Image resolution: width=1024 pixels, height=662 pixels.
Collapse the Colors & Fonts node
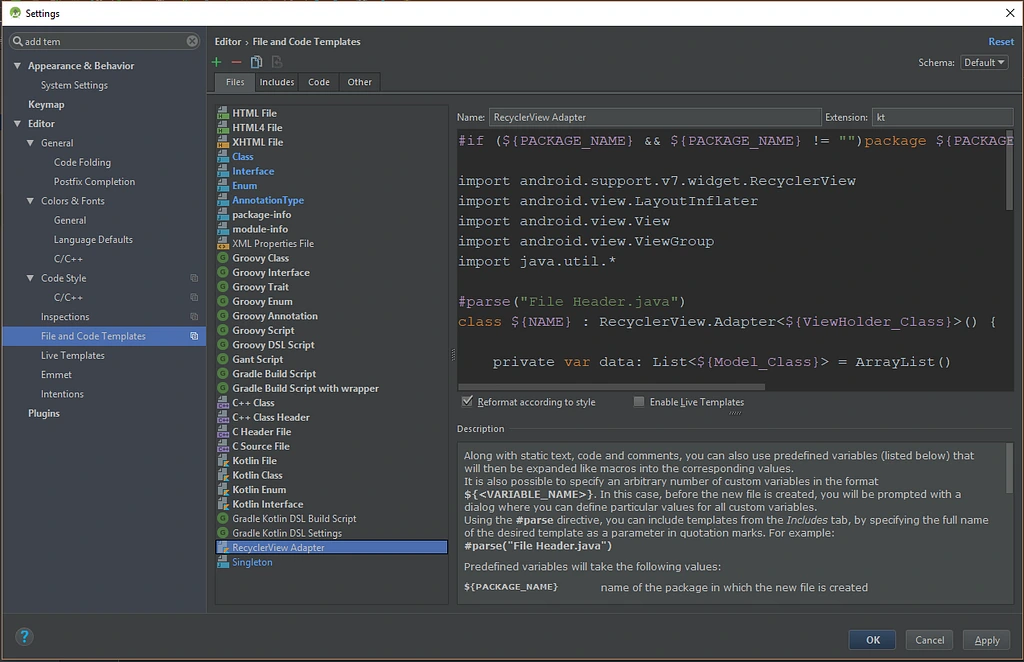31,201
